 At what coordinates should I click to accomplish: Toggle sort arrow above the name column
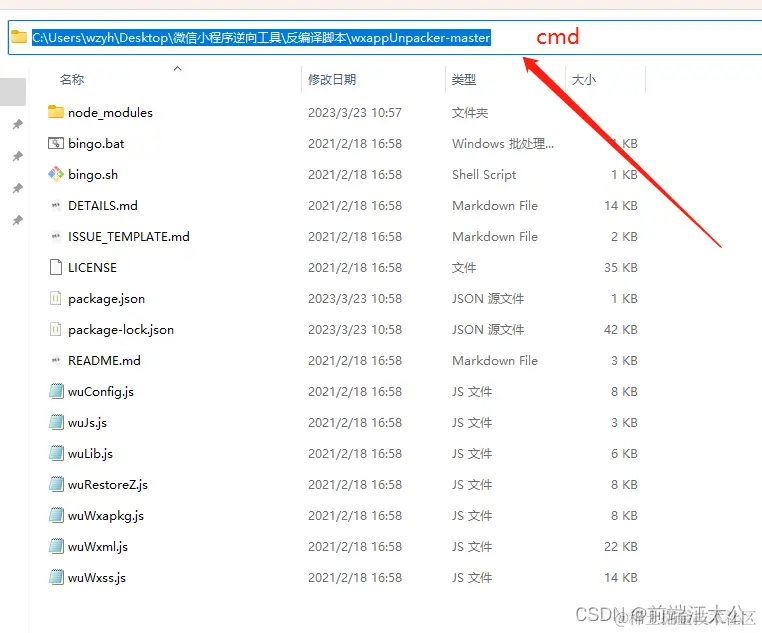(178, 68)
